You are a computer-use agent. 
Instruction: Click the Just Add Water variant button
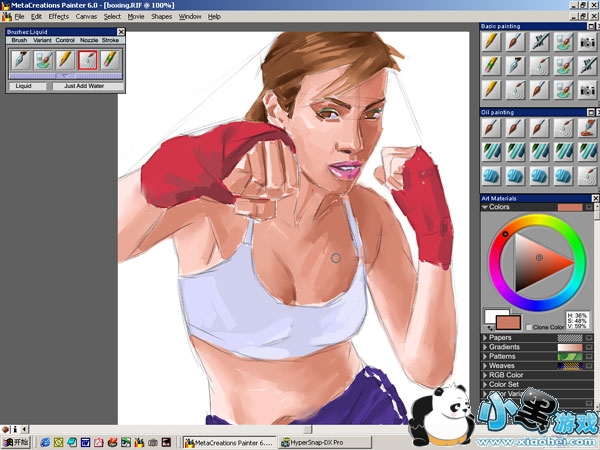click(x=83, y=86)
